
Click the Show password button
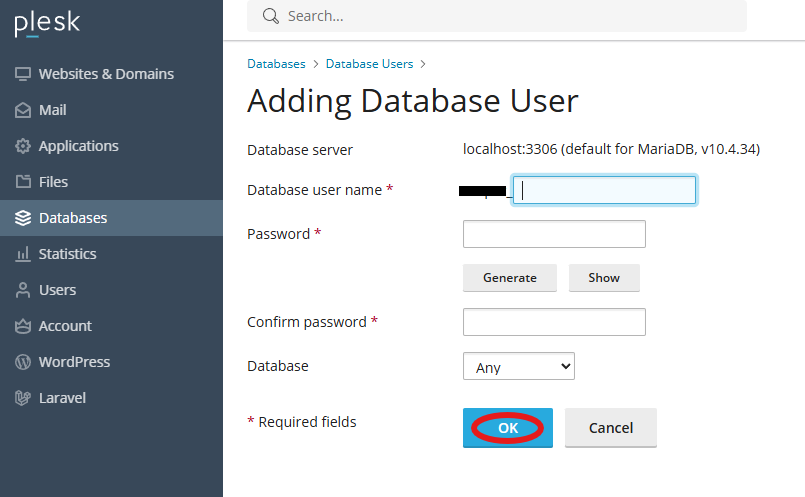coord(604,278)
